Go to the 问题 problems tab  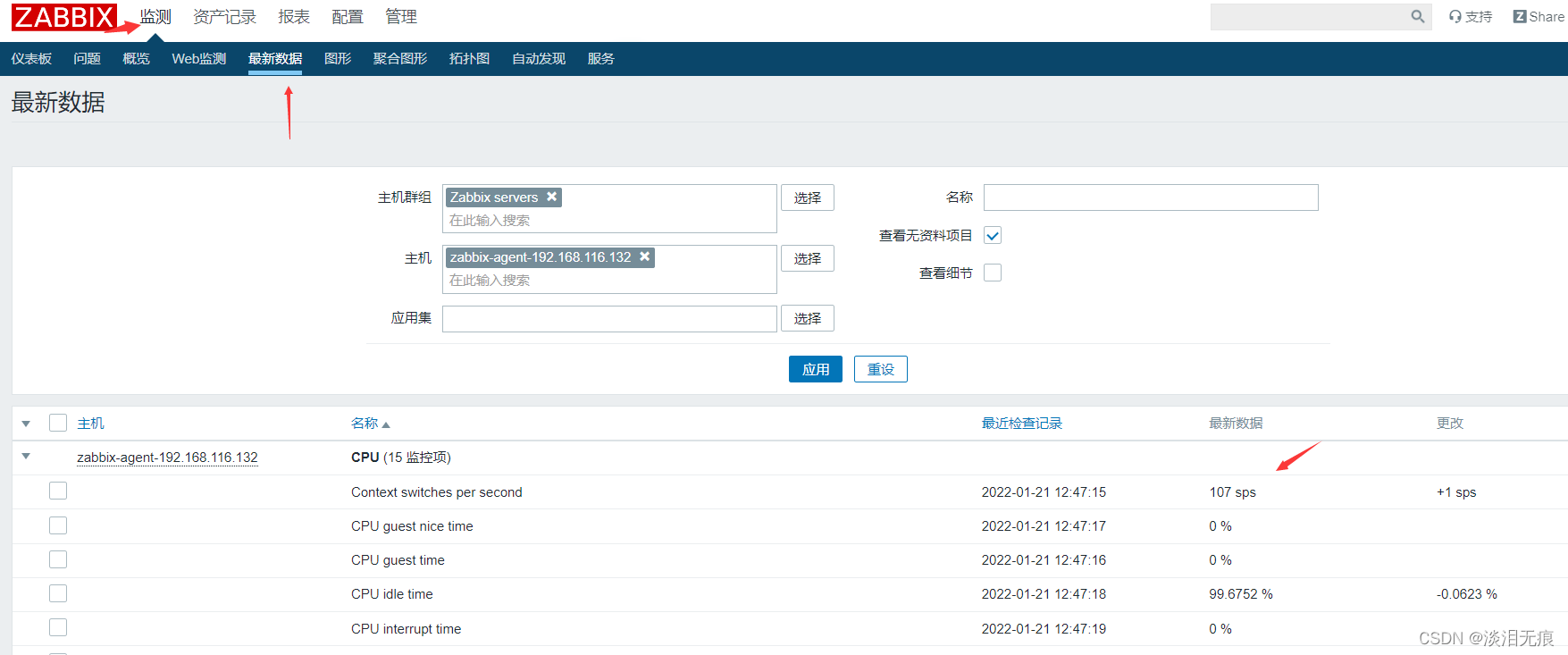point(87,58)
